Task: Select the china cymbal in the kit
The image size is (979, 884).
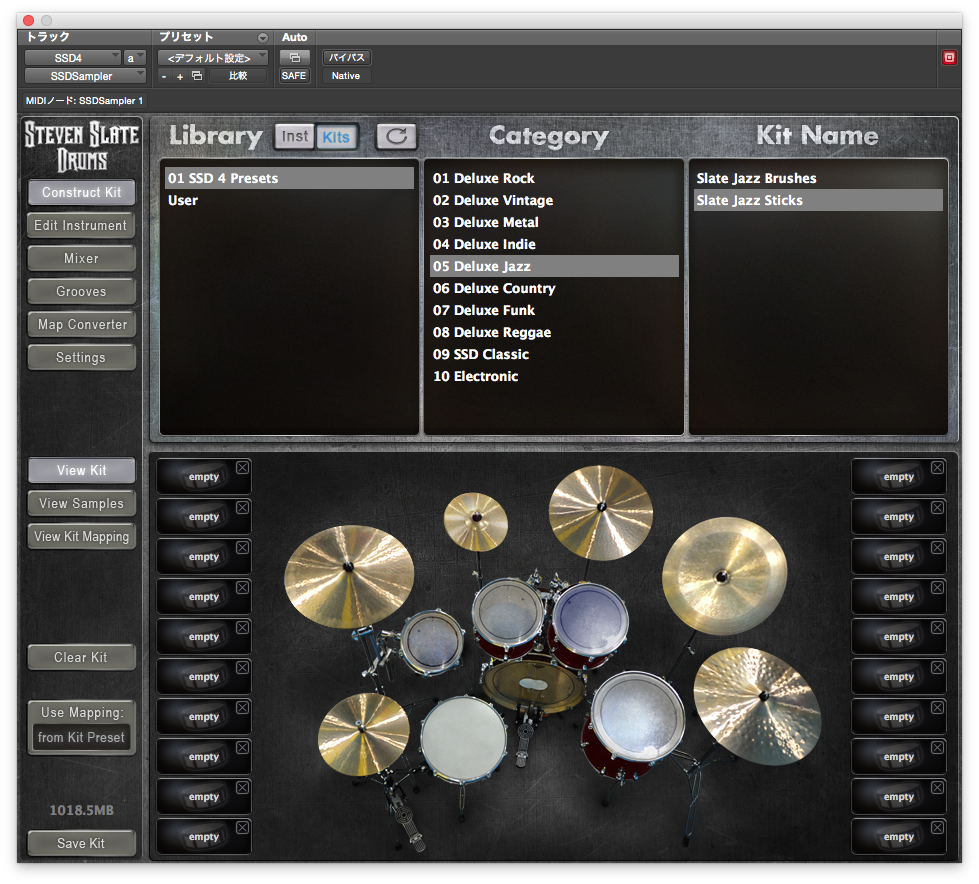Action: 724,576
